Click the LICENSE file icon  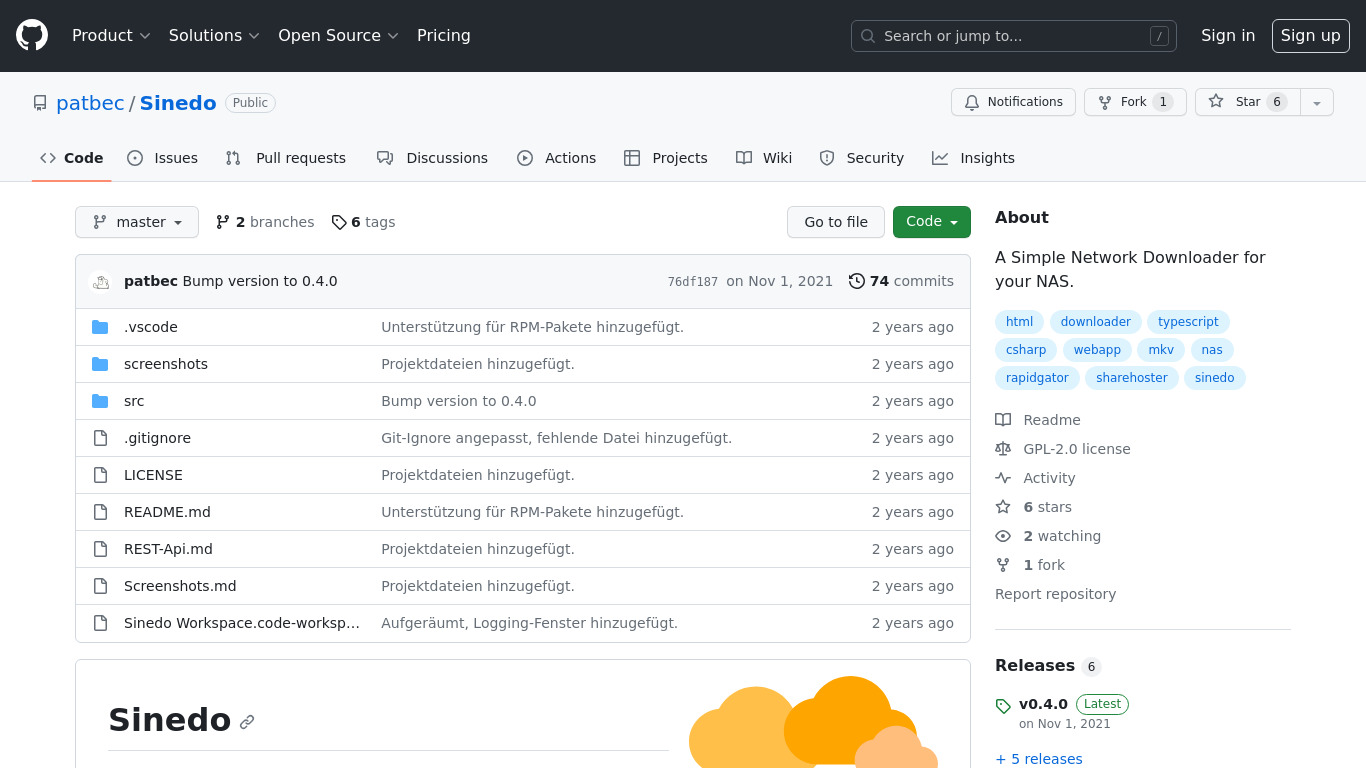point(100,475)
